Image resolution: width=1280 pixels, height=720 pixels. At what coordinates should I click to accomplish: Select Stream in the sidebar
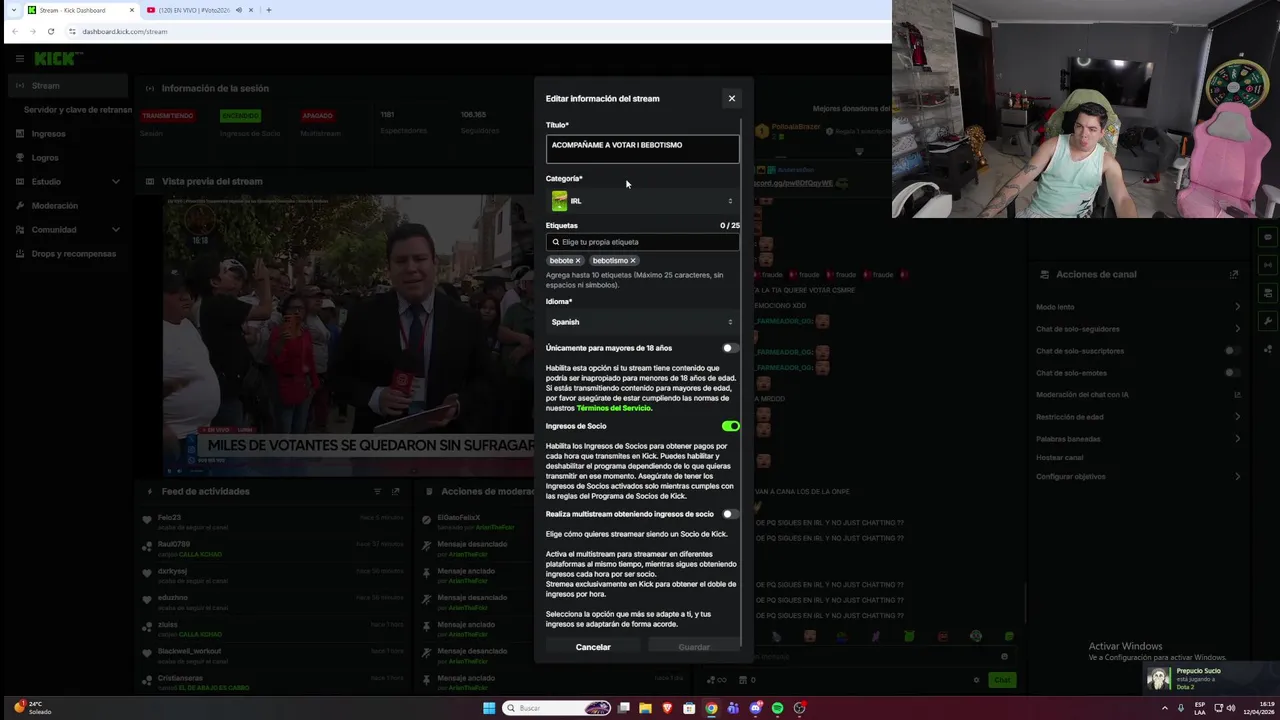point(66,86)
